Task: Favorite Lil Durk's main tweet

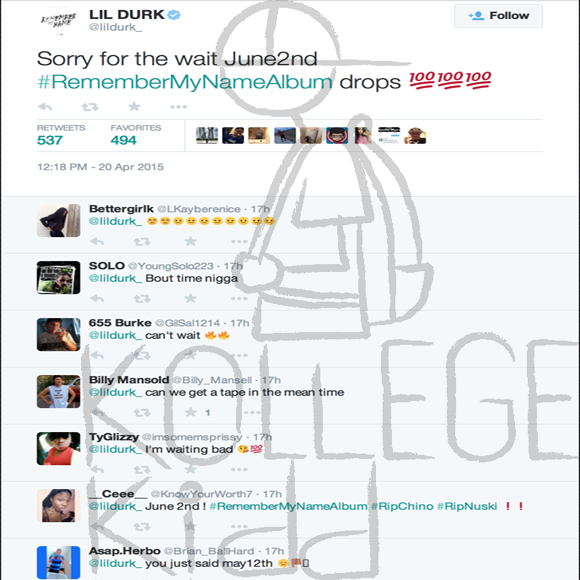Action: click(x=134, y=107)
